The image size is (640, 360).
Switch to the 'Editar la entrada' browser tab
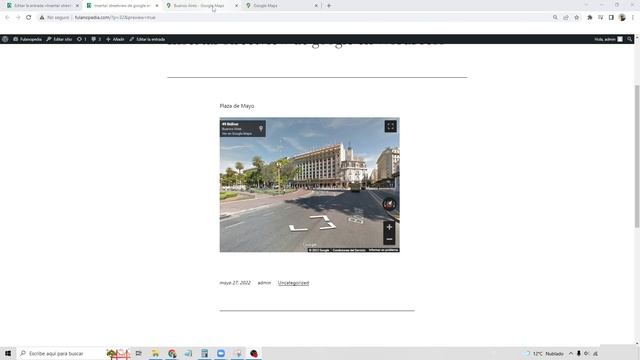pyautogui.click(x=42, y=6)
